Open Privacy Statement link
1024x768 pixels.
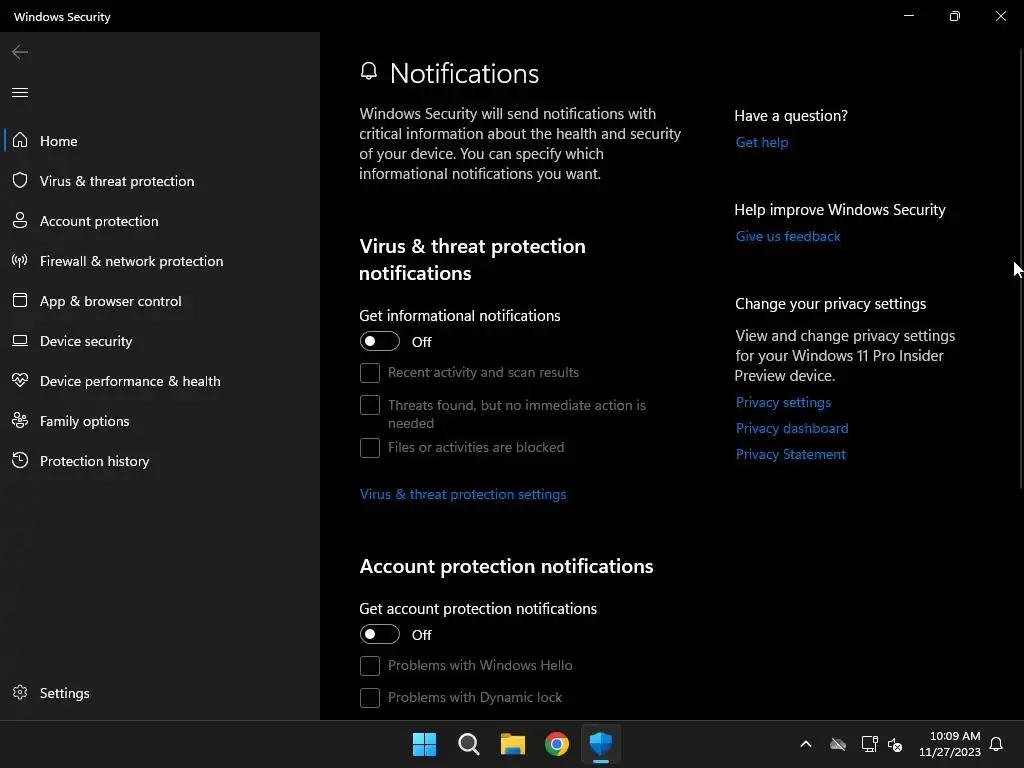coord(790,455)
